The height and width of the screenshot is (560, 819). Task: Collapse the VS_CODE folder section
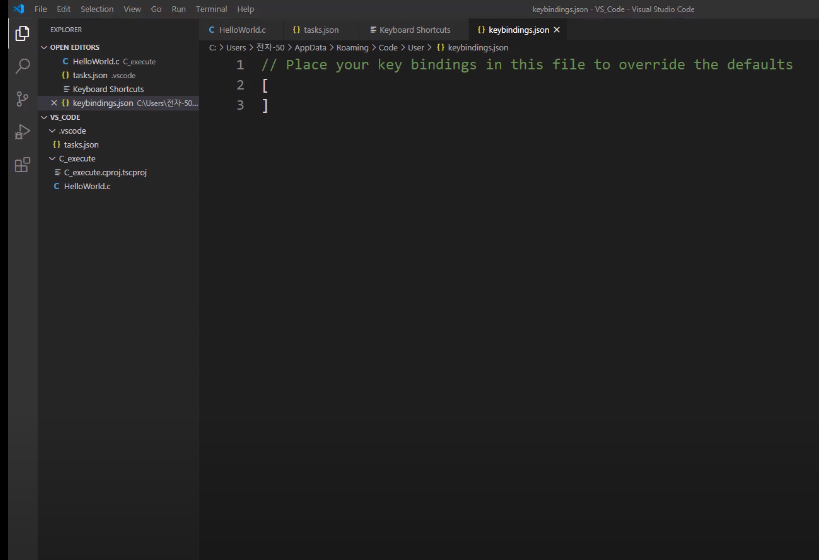[x=44, y=118]
